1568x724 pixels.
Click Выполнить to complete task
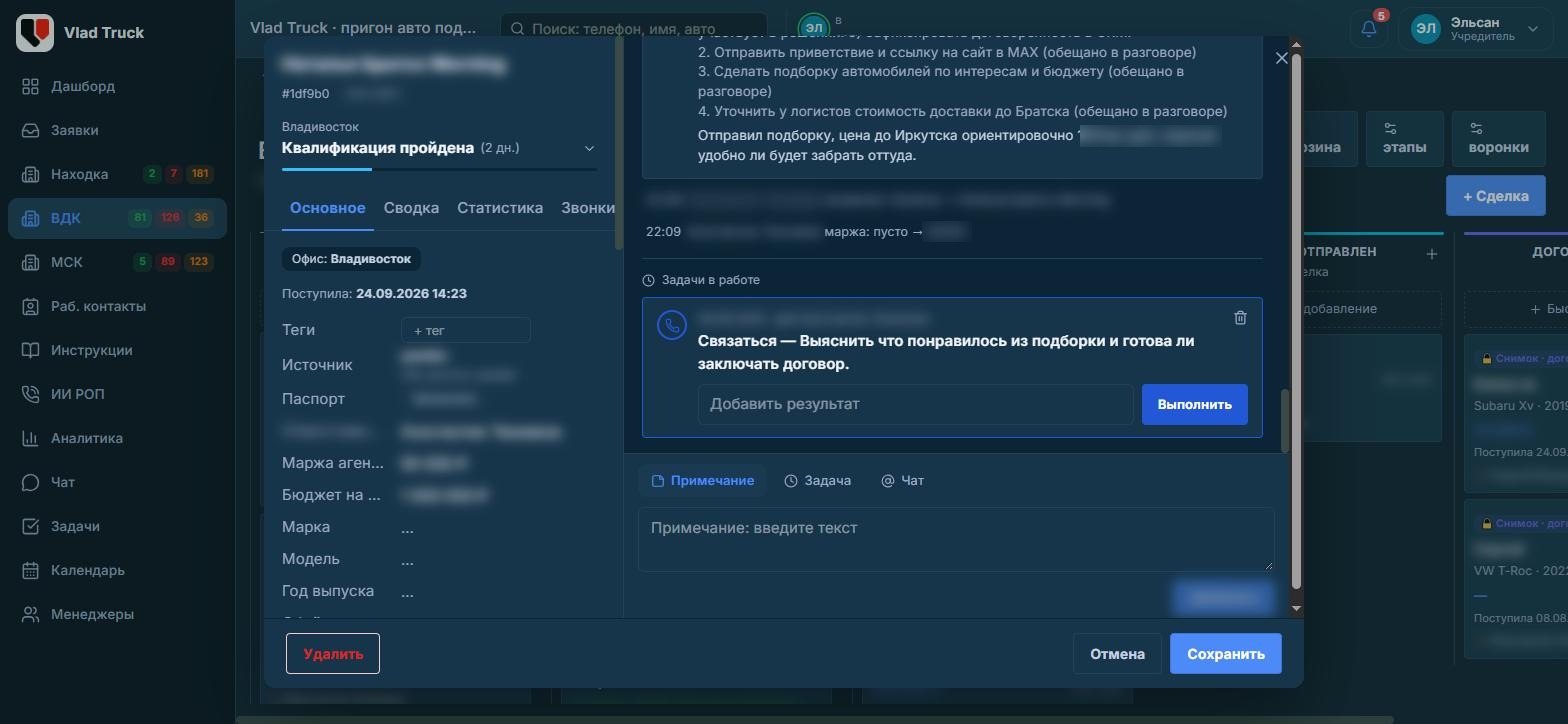[1194, 404]
